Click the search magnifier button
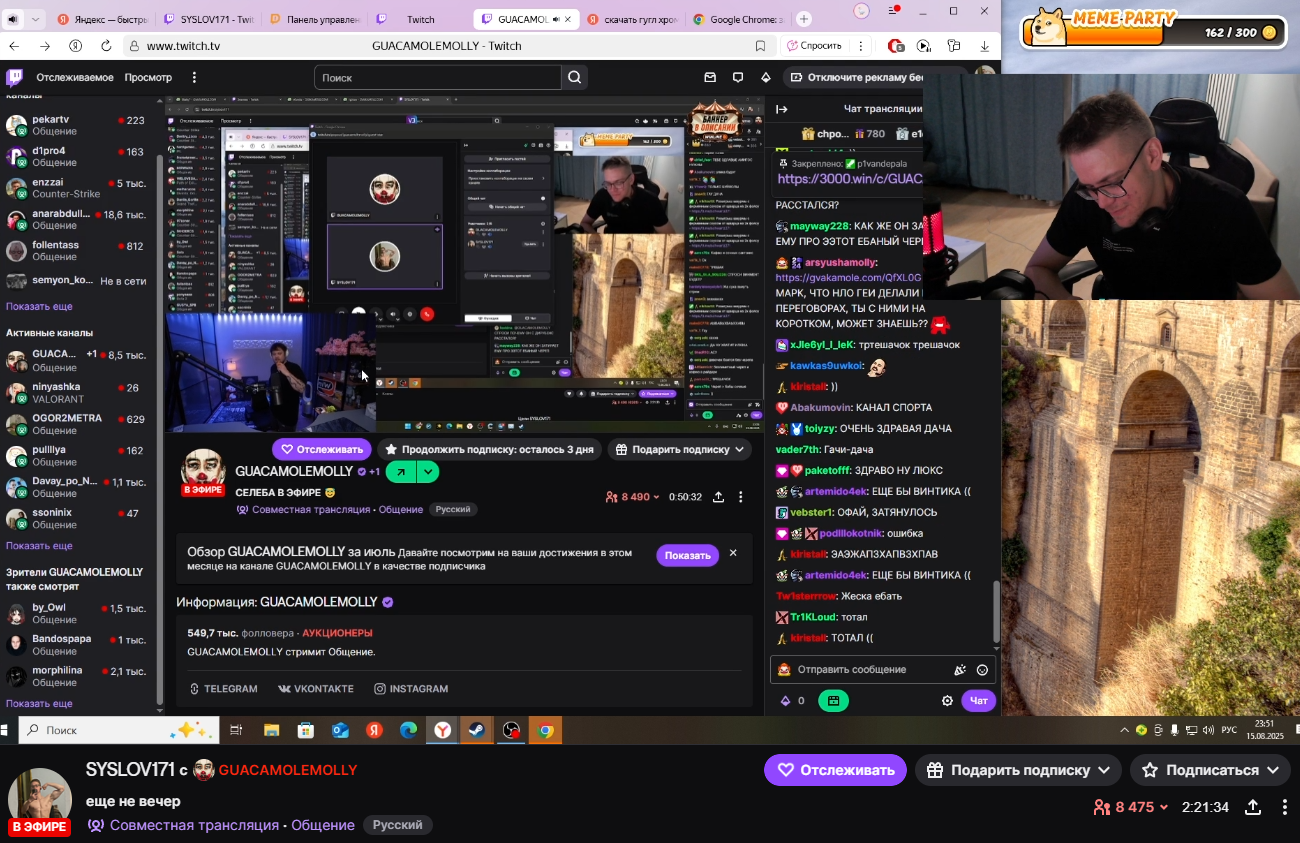The height and width of the screenshot is (843, 1300). pos(574,77)
